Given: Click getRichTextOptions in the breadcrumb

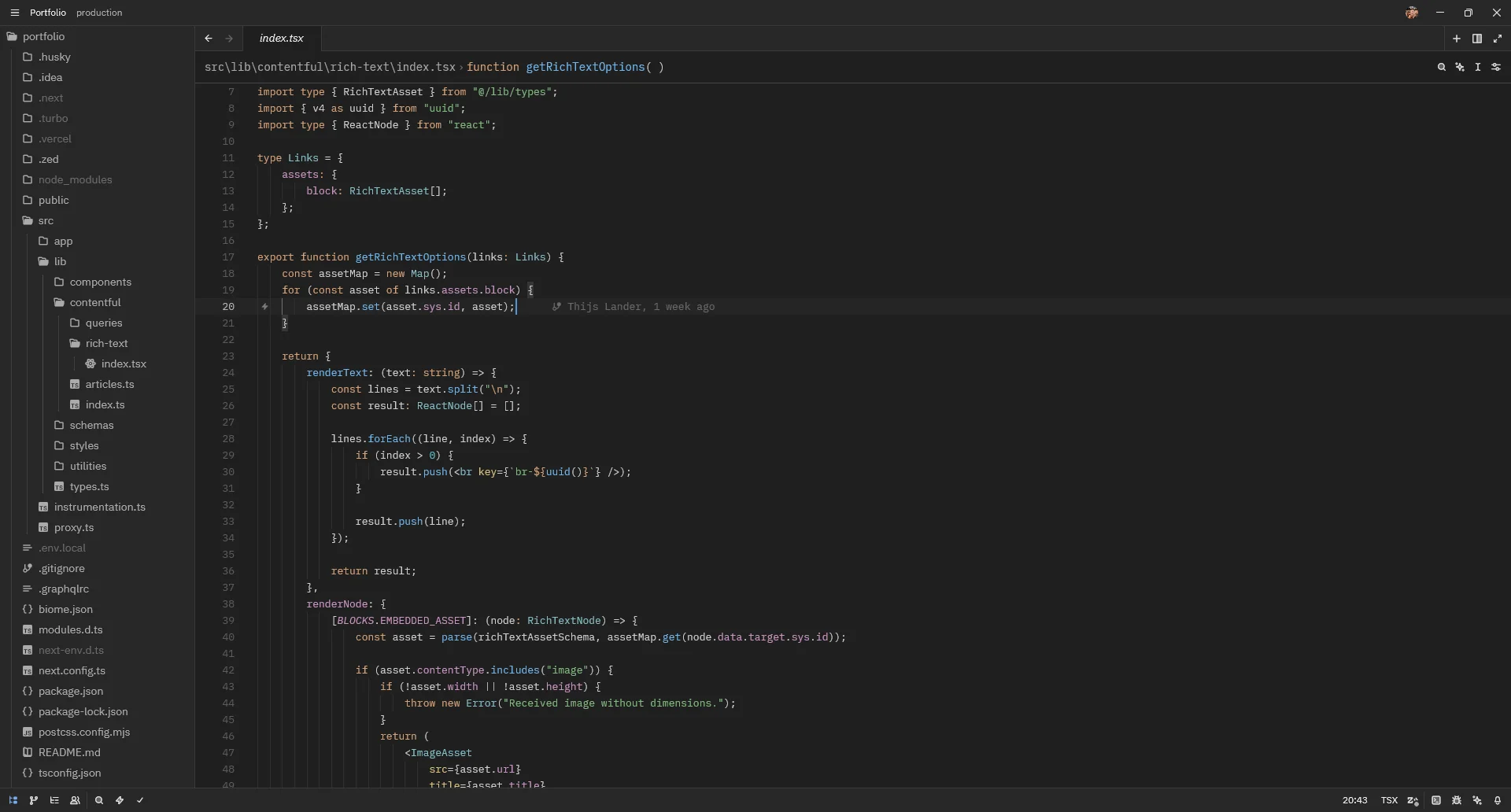Looking at the screenshot, I should 586,68.
